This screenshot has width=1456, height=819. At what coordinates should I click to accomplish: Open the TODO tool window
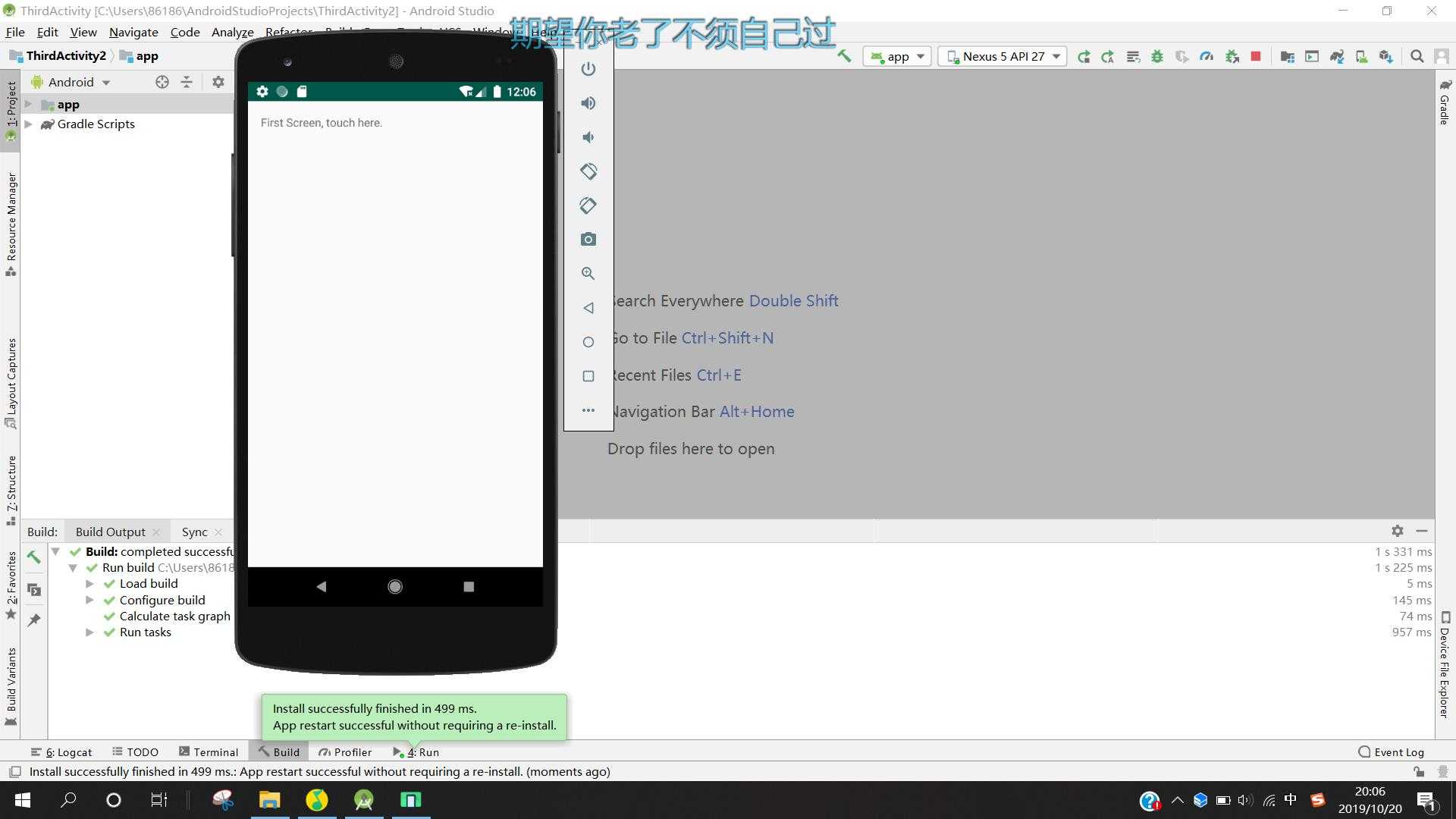tap(135, 752)
